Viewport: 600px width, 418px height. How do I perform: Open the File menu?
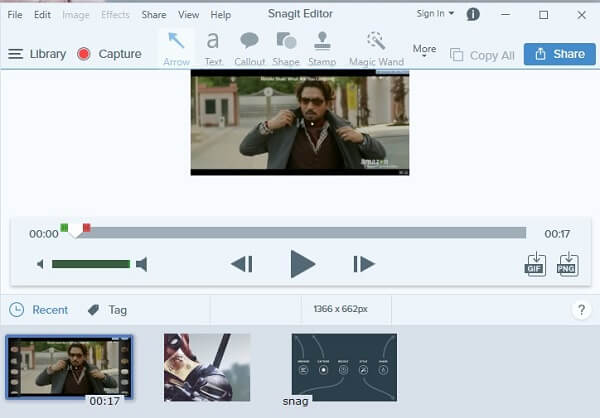[15, 15]
